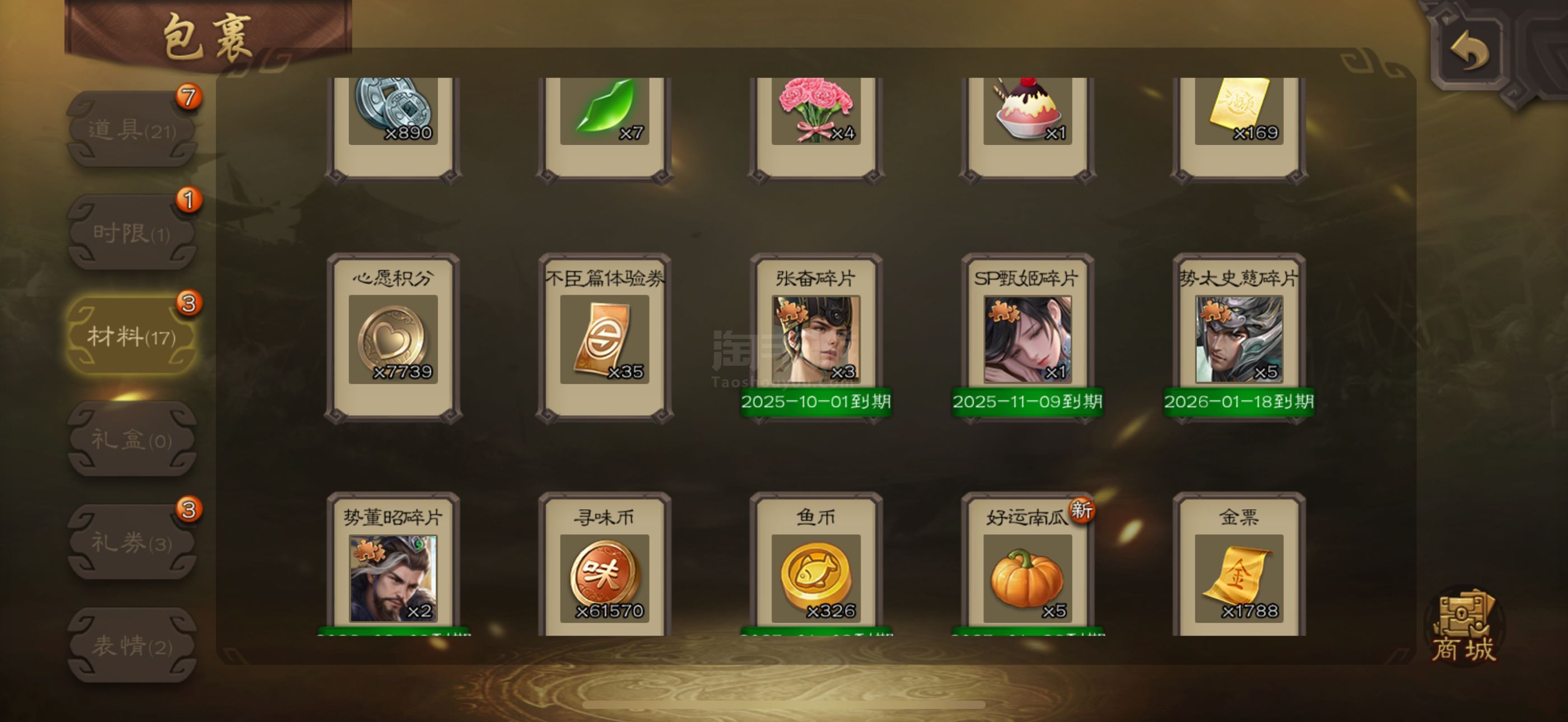Click the back arrow button
1568x722 pixels.
point(1469,51)
